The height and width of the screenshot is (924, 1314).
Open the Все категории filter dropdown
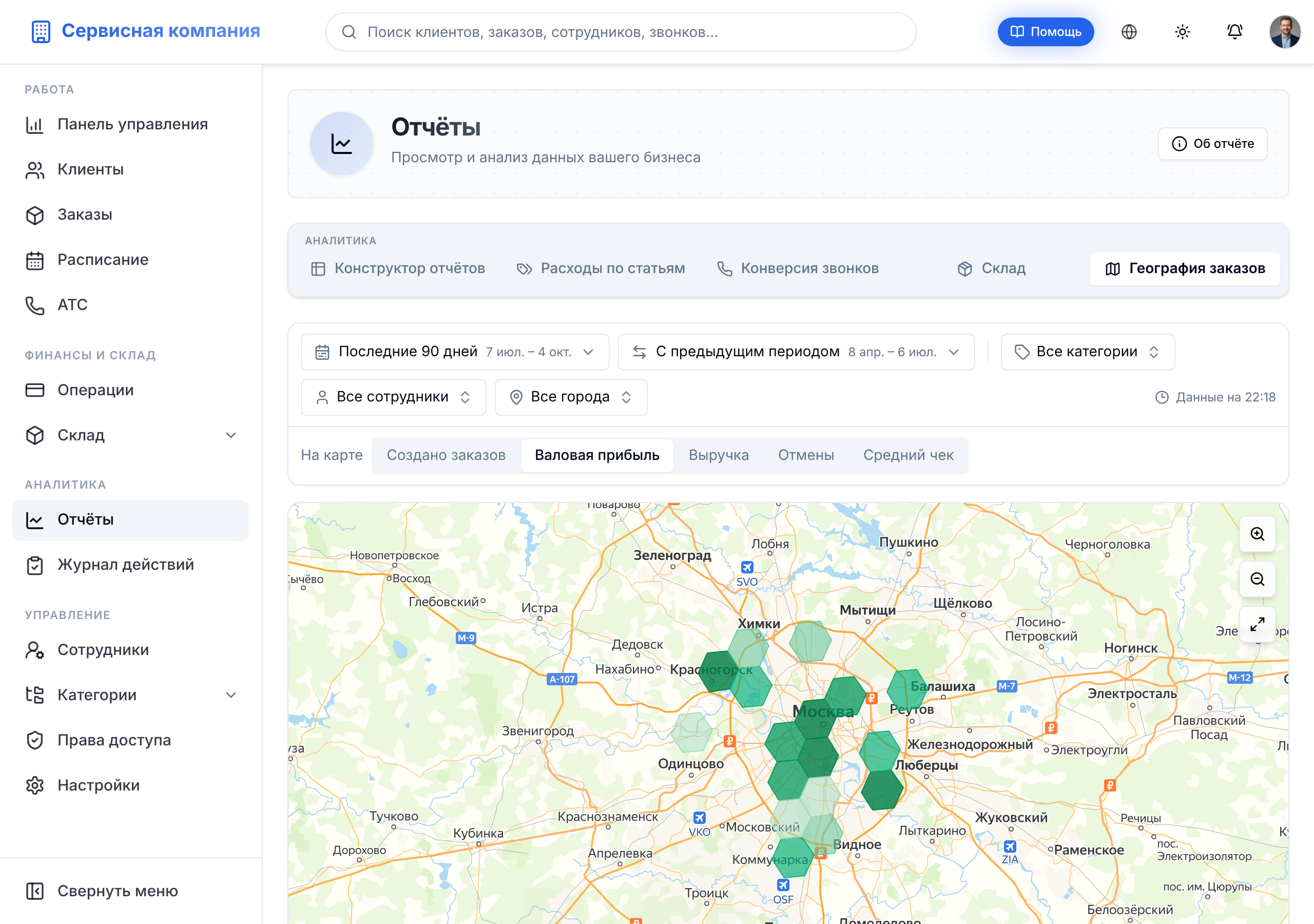[1087, 352]
